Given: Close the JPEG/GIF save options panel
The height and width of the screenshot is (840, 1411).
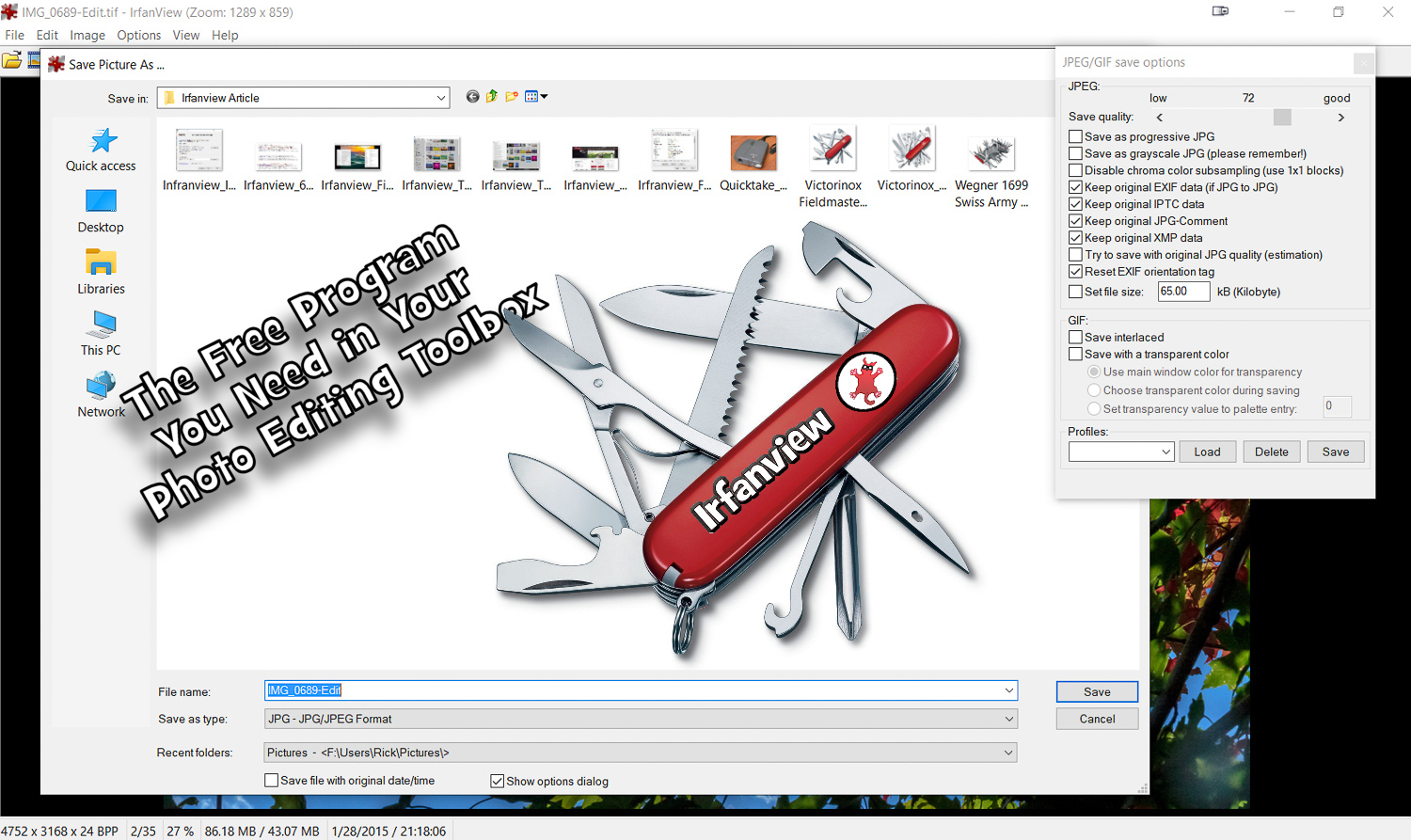Looking at the screenshot, I should tap(1363, 63).
